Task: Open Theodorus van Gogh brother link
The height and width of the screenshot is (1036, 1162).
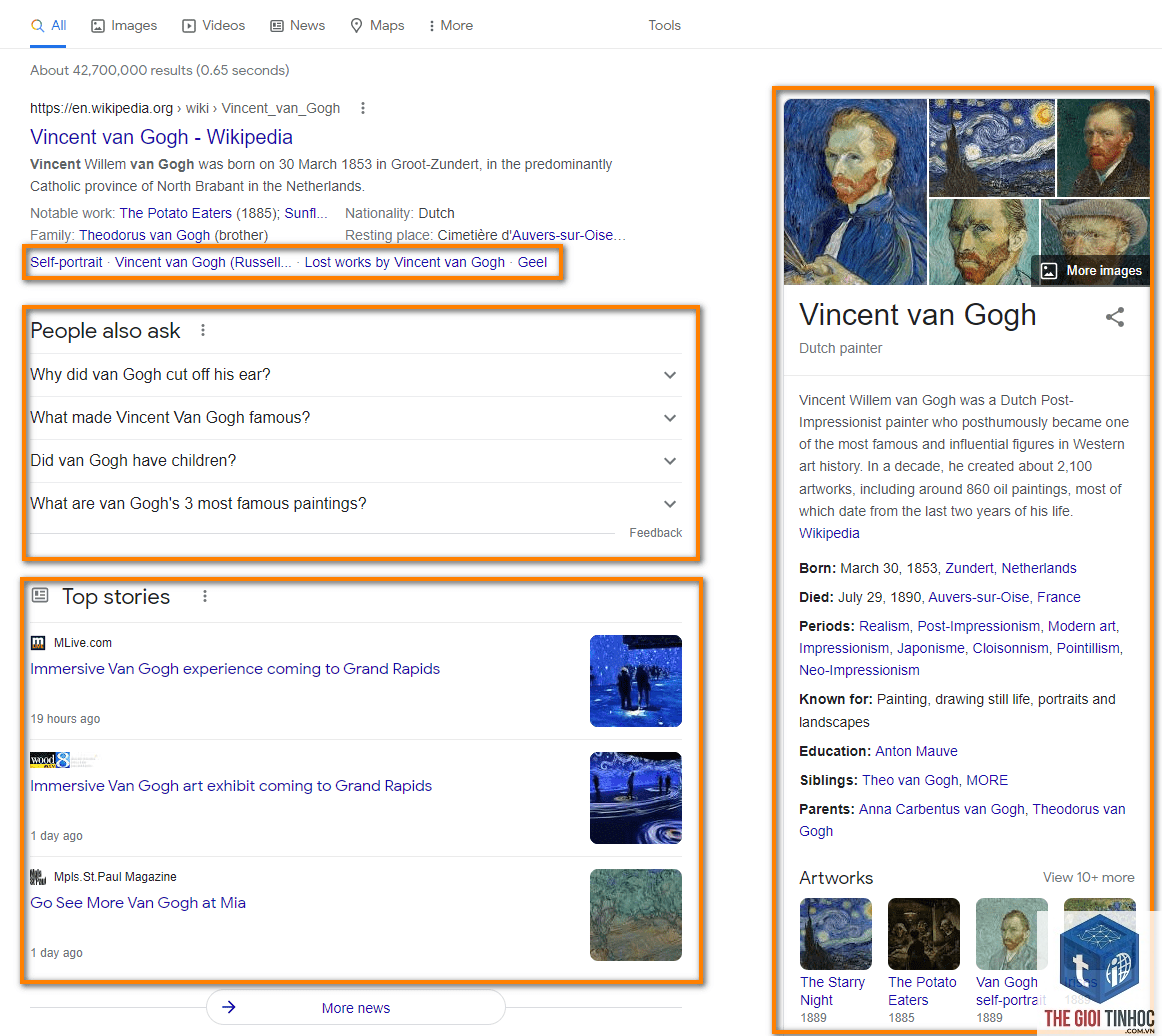Action: coord(145,235)
